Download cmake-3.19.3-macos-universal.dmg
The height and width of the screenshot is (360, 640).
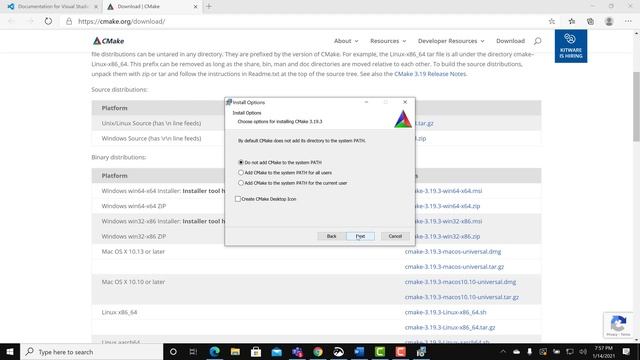tap(453, 251)
